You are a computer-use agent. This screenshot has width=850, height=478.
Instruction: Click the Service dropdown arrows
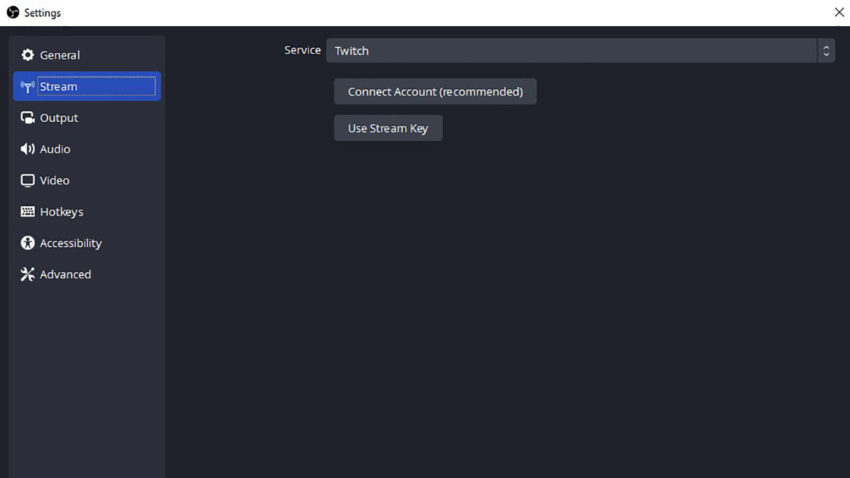pos(826,50)
